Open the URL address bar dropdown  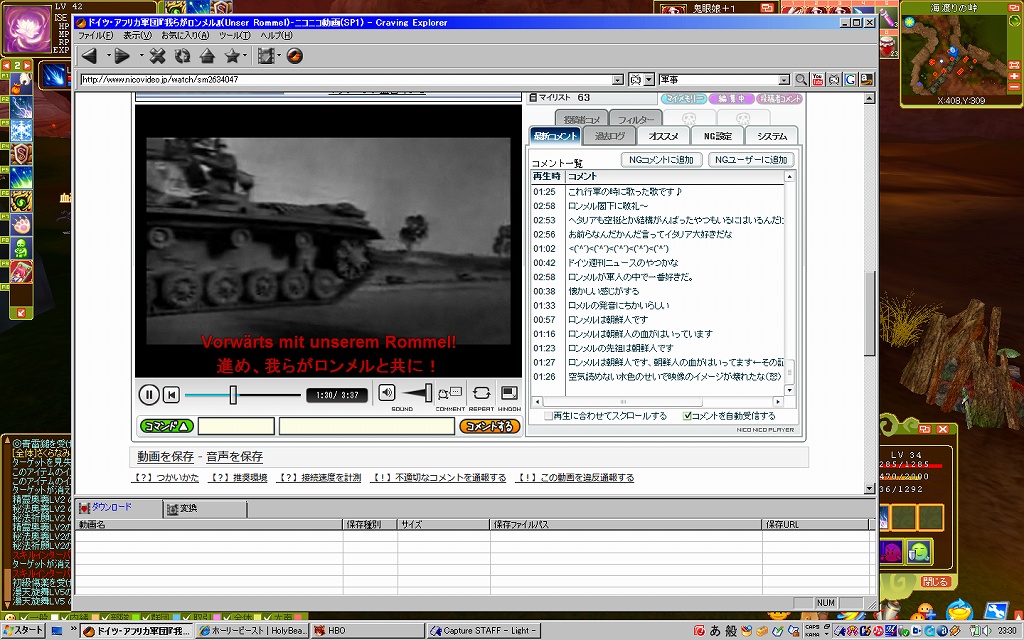[618, 80]
